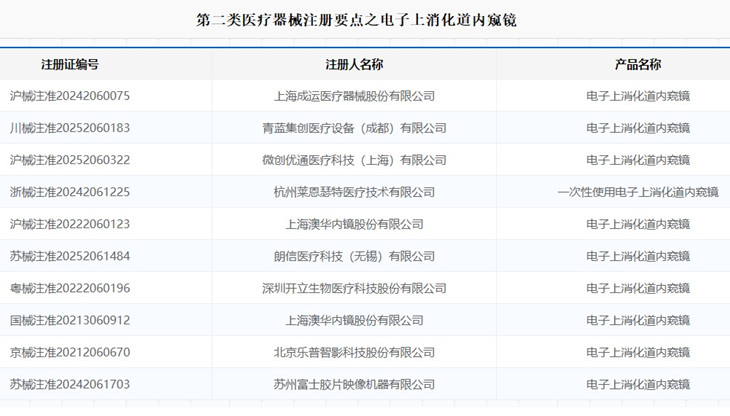Select registration number 浙械注准20242061225
Screen dimensions: 730x416
(70, 192)
